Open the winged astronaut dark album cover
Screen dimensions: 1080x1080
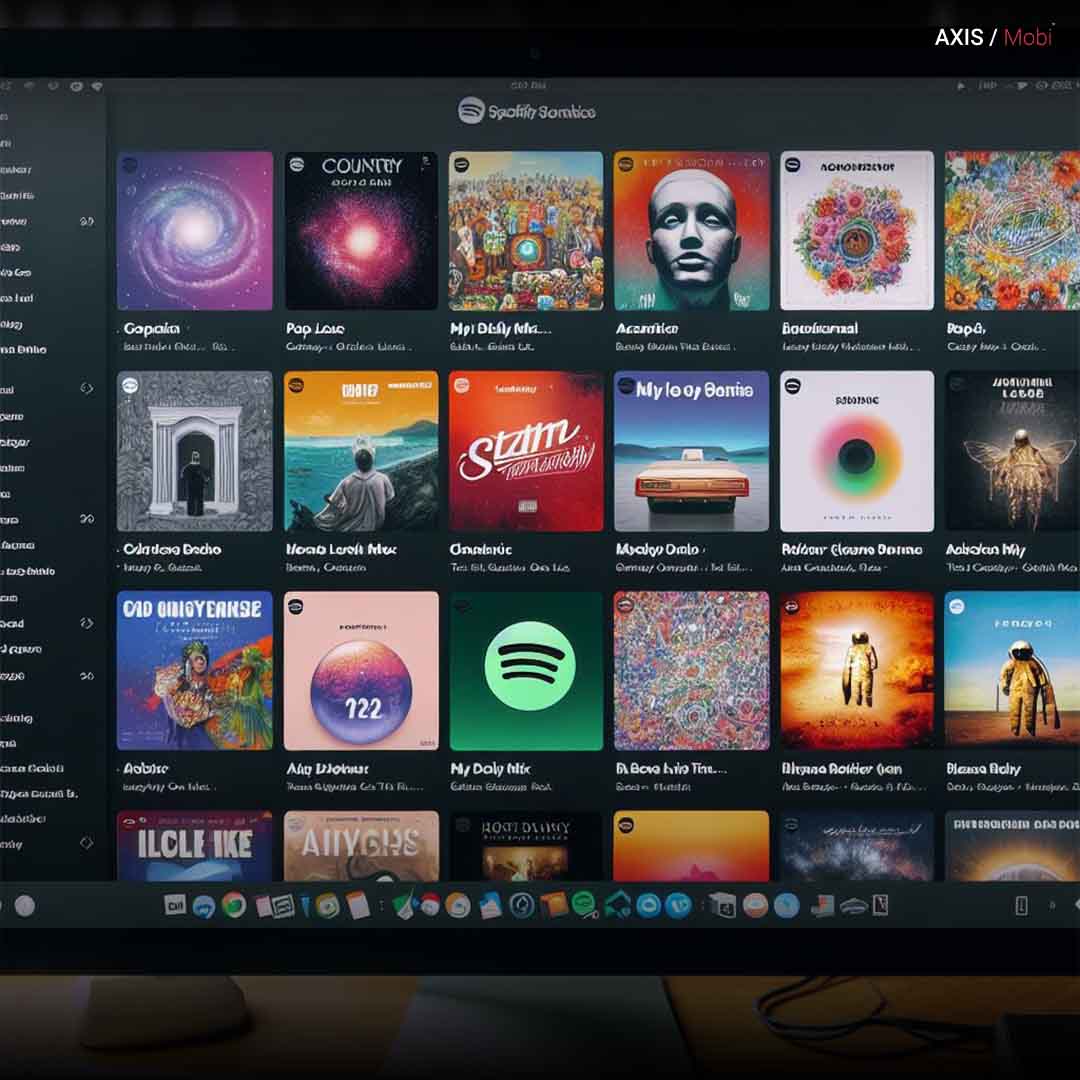[x=1012, y=451]
